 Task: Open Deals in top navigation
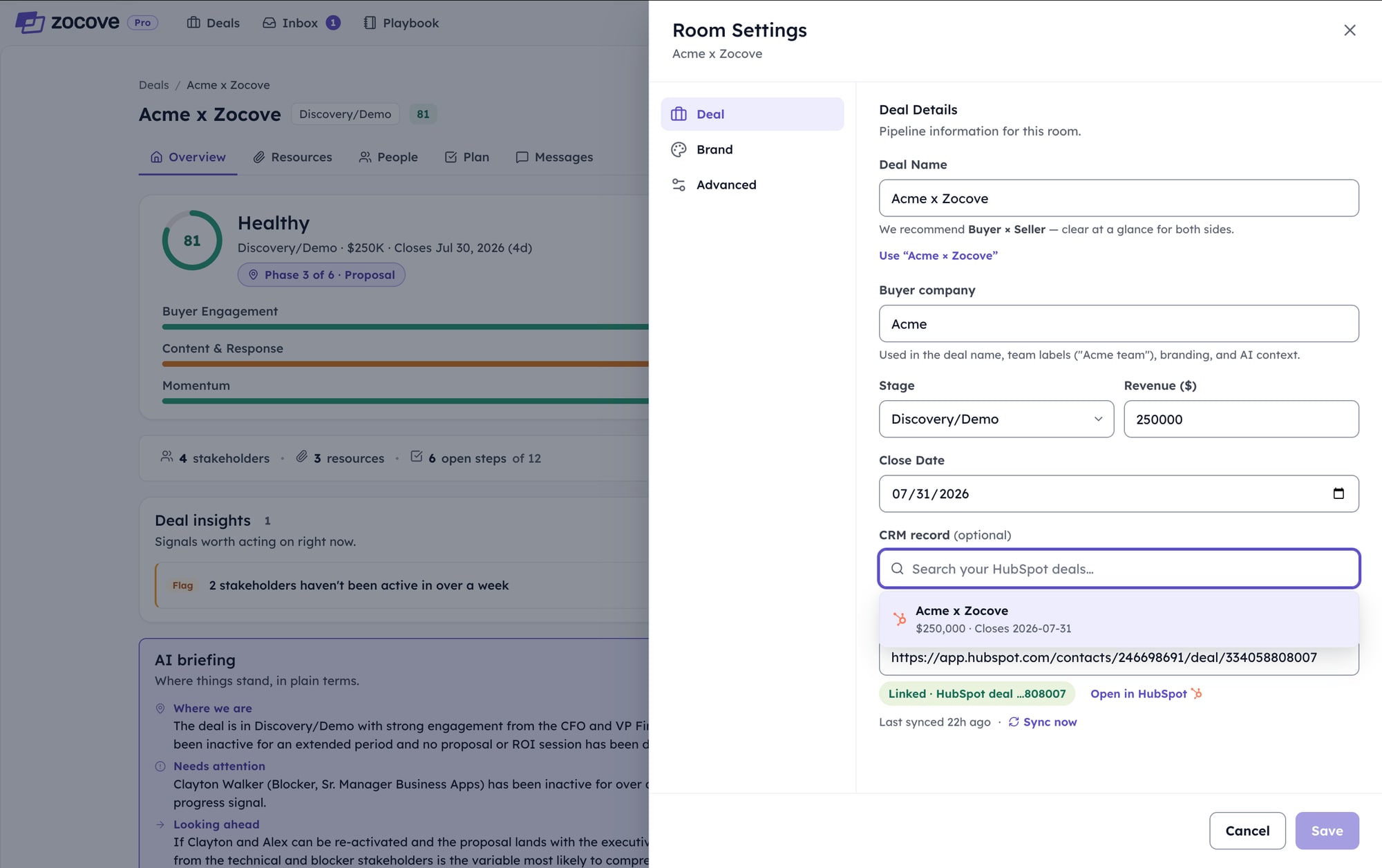click(x=213, y=23)
